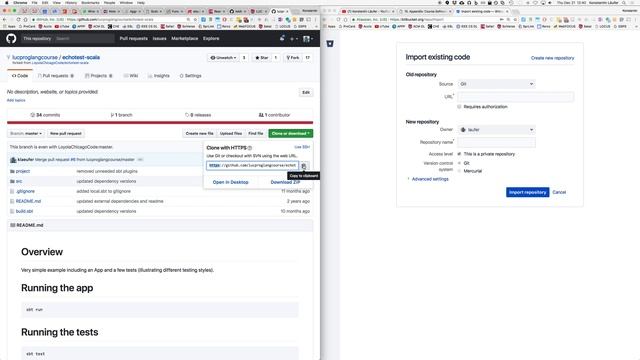
Task: Open the Bitbucket logo in the sidebar
Action: pyautogui.click(x=330, y=44)
